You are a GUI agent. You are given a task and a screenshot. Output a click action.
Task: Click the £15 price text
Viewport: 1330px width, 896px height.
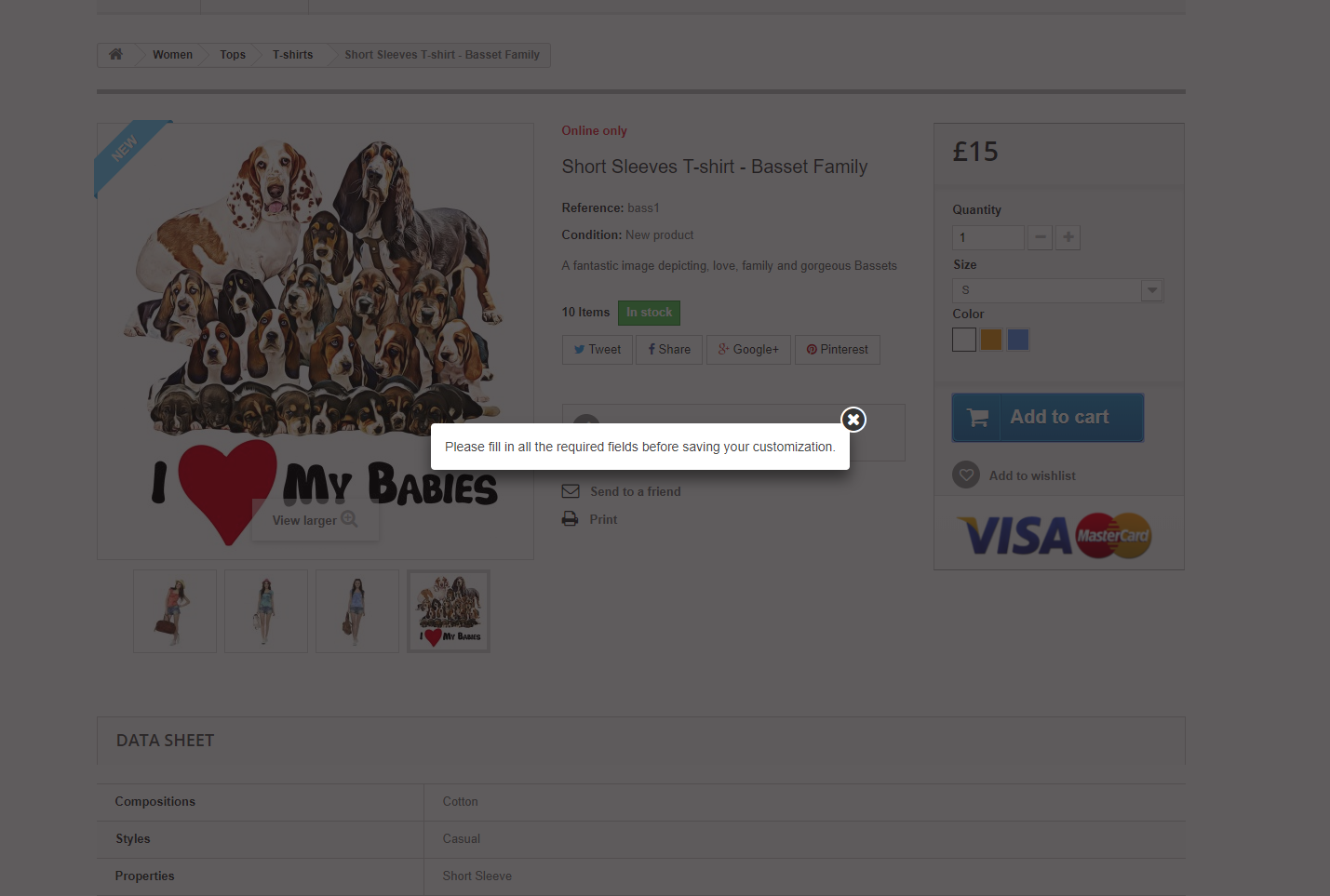975,152
